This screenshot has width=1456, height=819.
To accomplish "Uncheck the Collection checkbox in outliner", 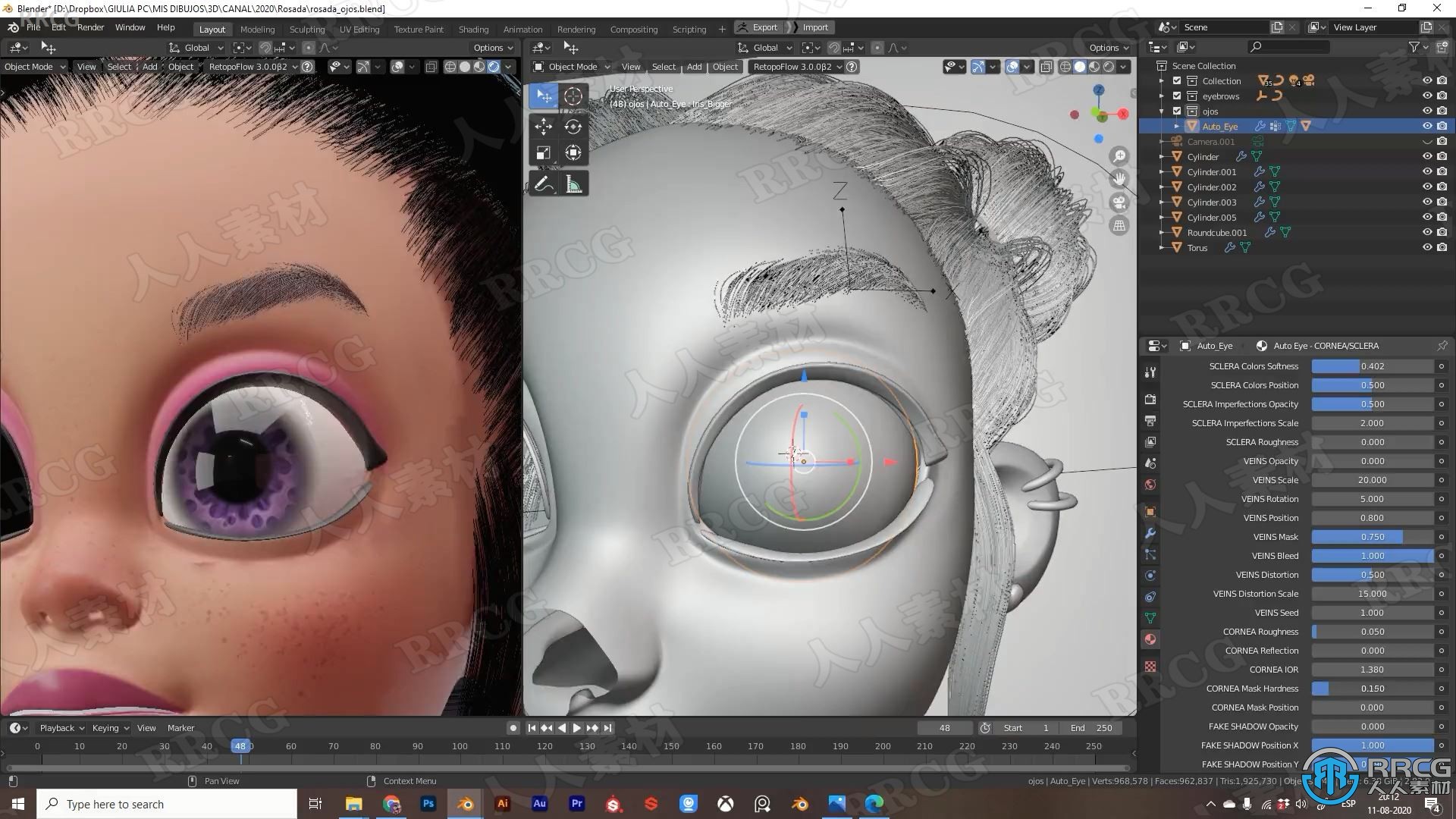I will [x=1177, y=81].
